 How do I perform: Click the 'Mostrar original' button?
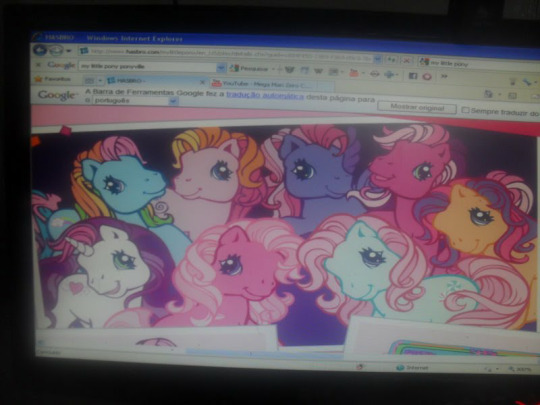[417, 107]
